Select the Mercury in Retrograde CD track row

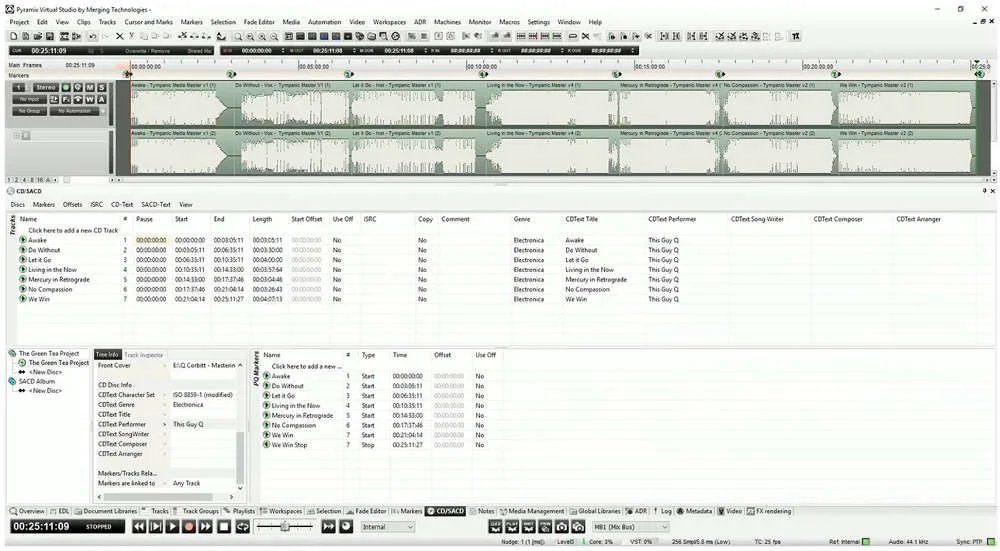click(x=59, y=280)
